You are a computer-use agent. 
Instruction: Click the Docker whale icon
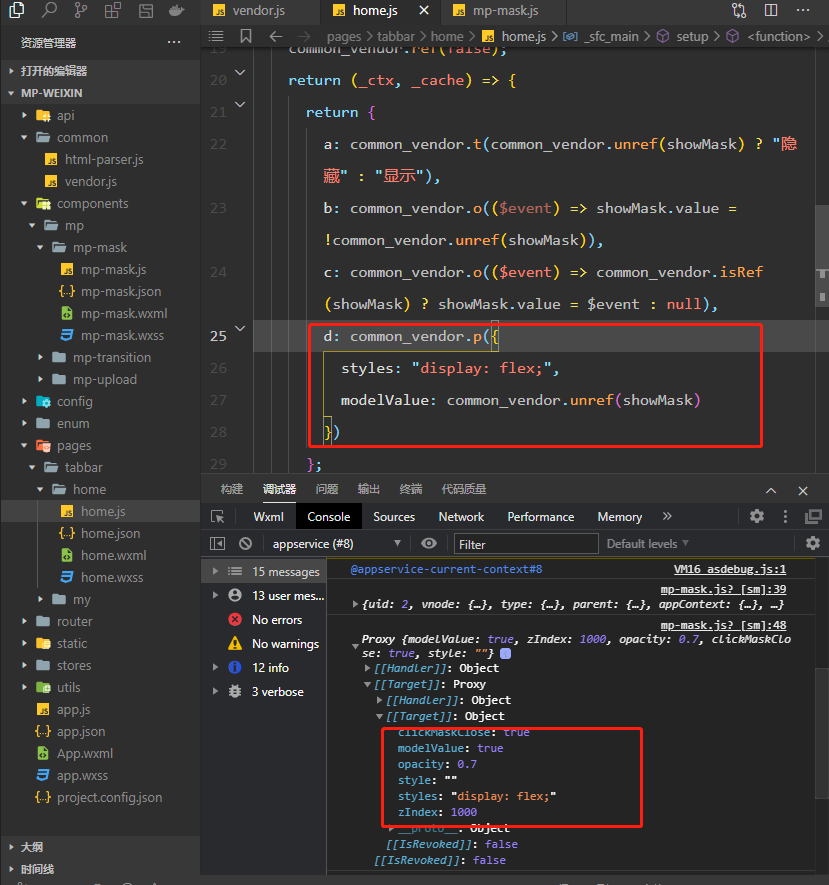pos(176,11)
